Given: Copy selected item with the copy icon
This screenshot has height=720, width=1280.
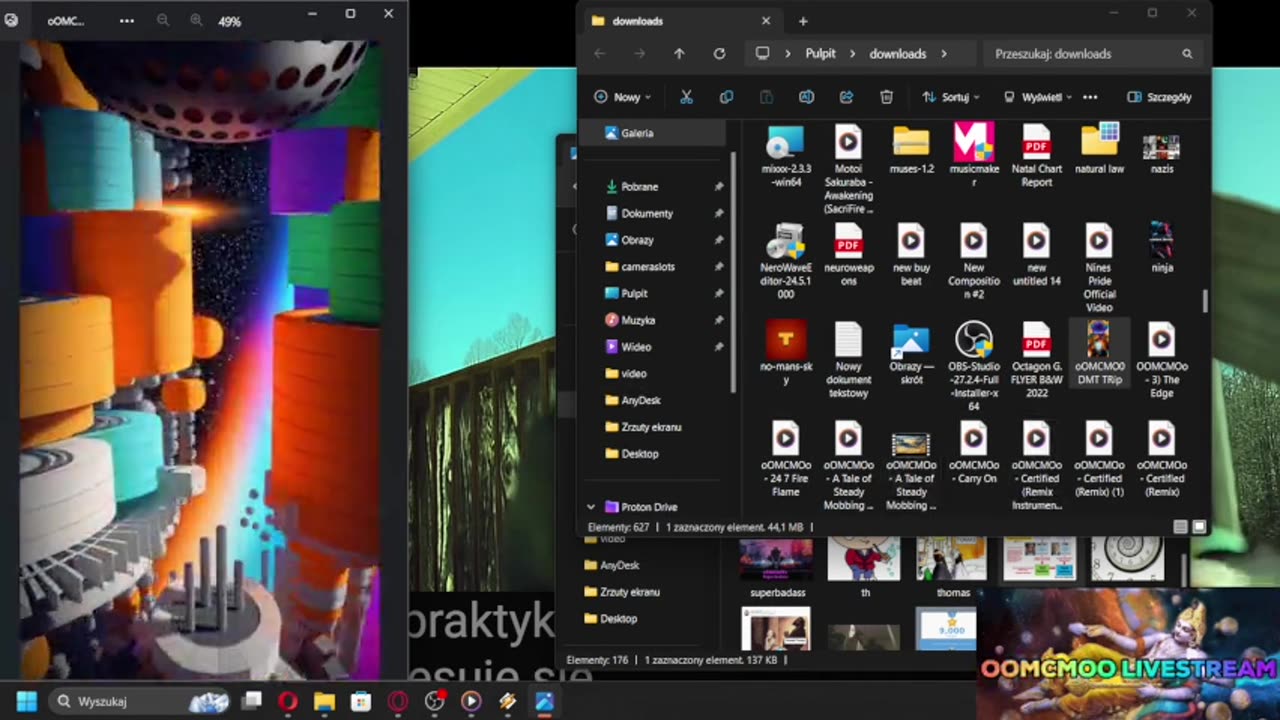Looking at the screenshot, I should tap(726, 97).
